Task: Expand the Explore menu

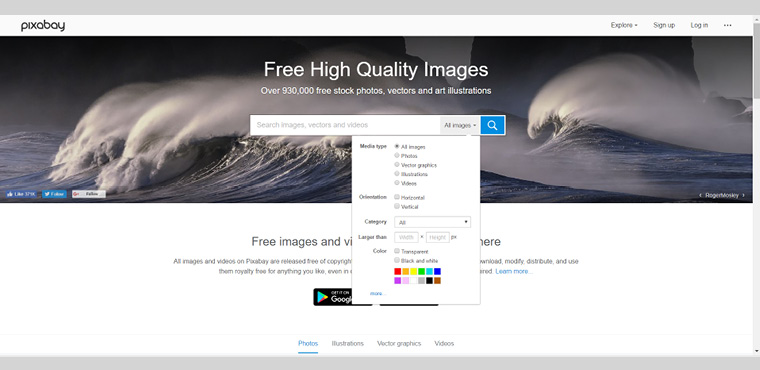Action: (624, 25)
